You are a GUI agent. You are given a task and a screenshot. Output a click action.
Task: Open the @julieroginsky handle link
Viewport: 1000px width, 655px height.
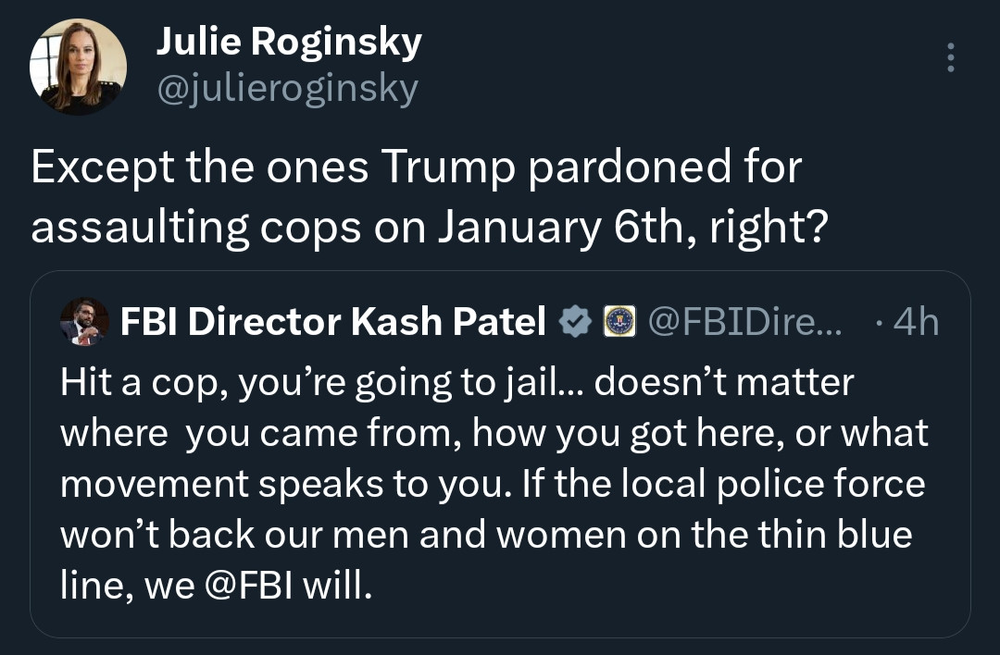287,88
